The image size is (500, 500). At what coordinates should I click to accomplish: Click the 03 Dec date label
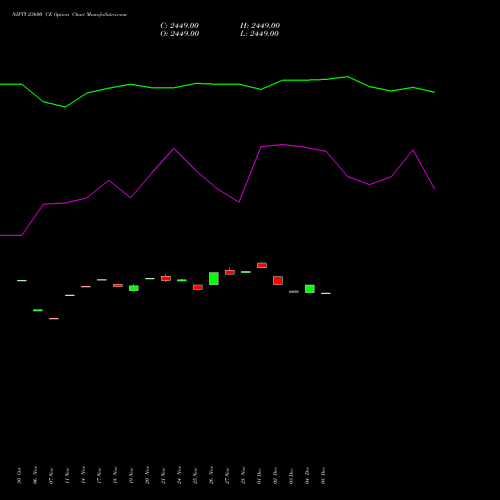[x=291, y=476]
